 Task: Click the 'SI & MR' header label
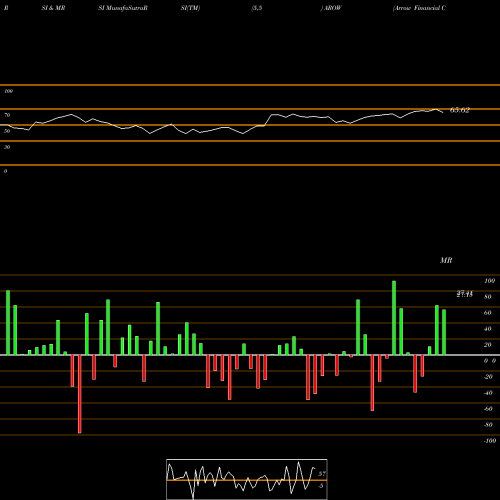pos(53,8)
